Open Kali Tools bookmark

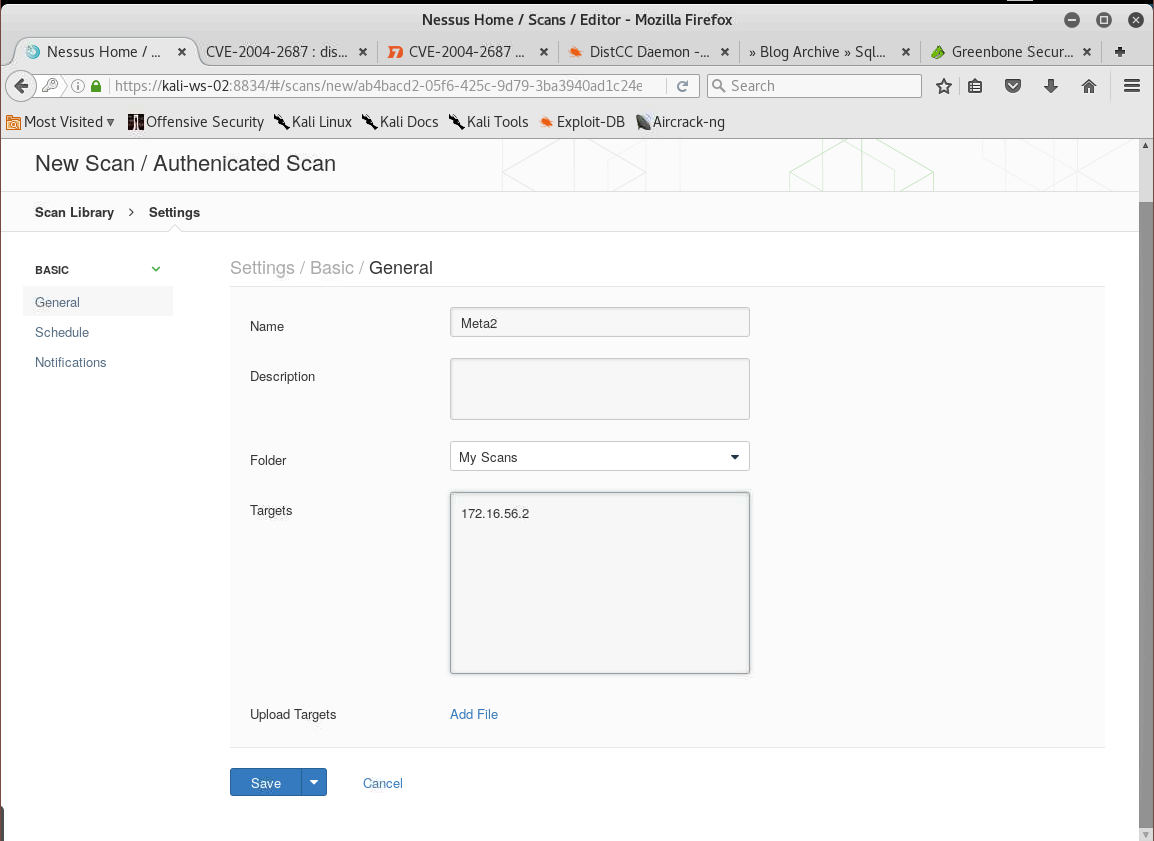click(488, 122)
